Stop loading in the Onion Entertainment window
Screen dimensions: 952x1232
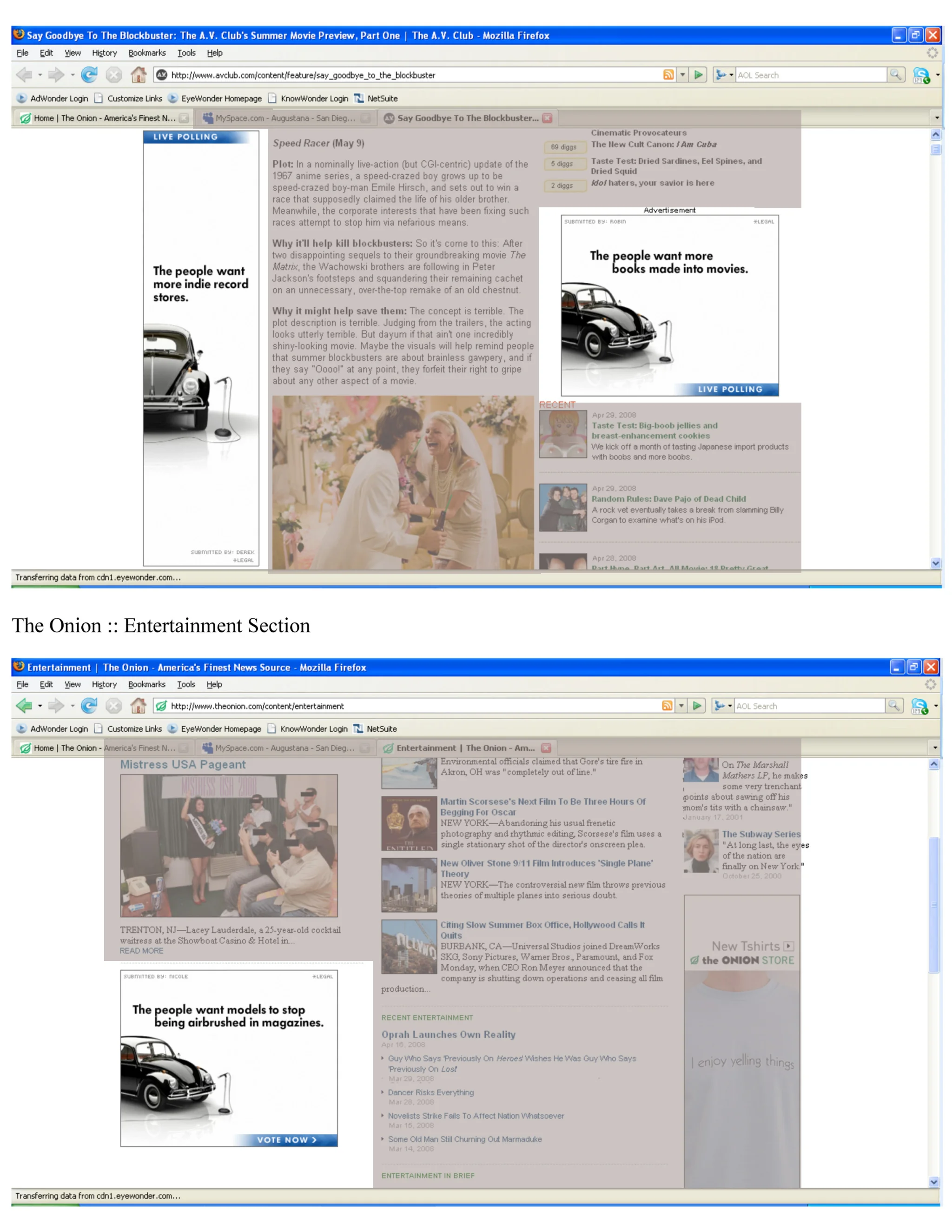point(114,706)
